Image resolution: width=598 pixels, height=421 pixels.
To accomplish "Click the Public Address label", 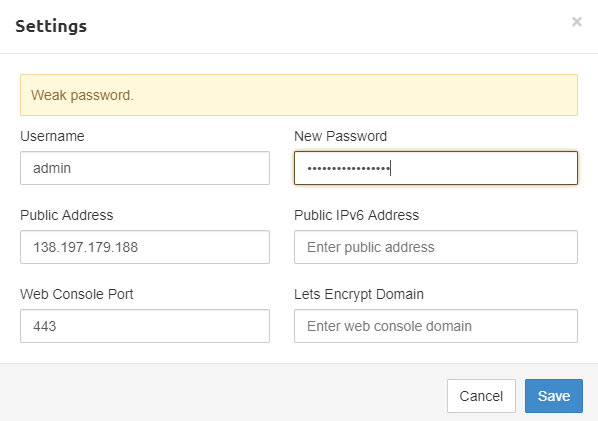I will coord(67,215).
